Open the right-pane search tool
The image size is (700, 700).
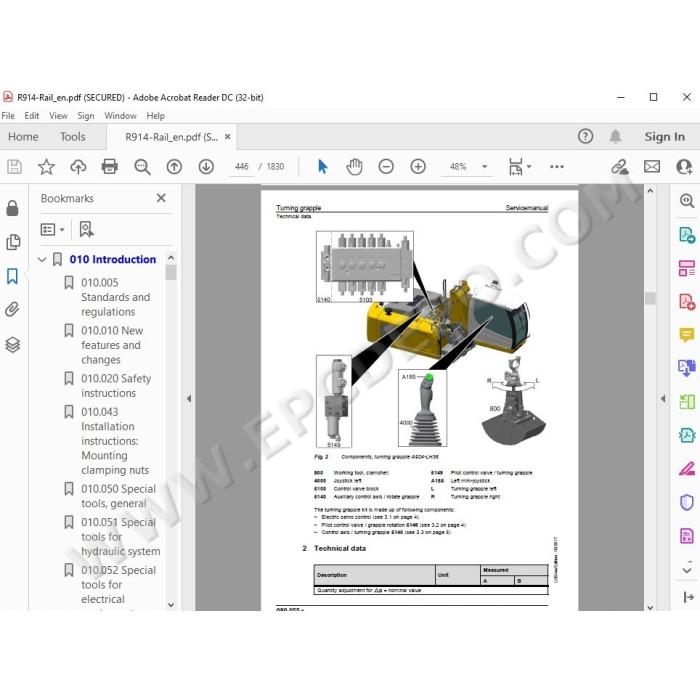click(x=687, y=200)
